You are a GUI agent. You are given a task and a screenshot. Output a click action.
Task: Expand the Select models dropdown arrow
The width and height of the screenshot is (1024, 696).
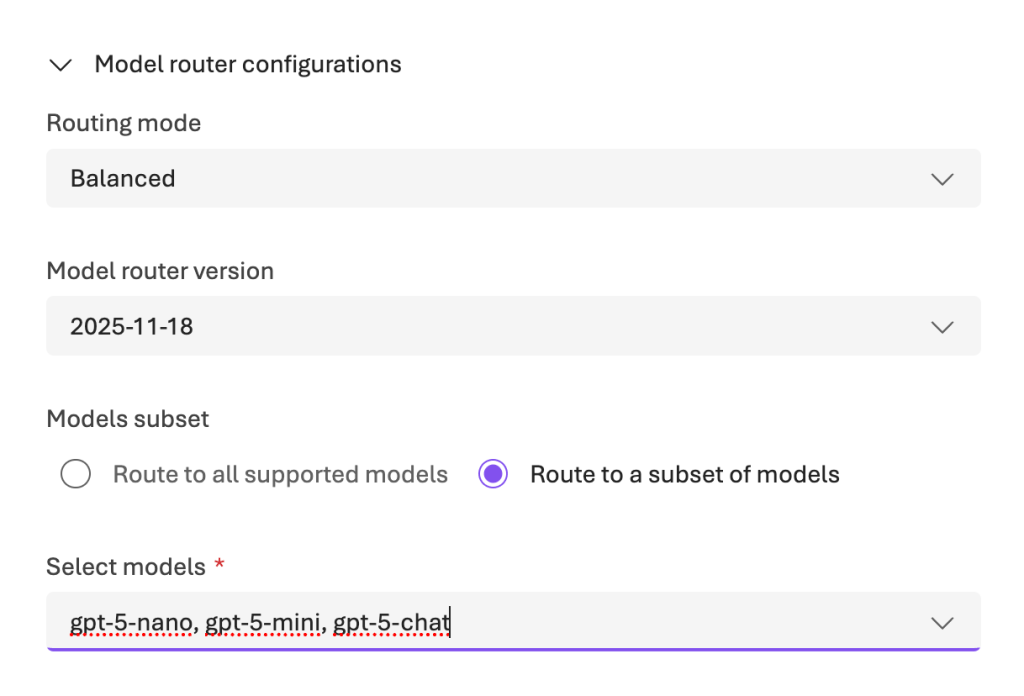941,623
